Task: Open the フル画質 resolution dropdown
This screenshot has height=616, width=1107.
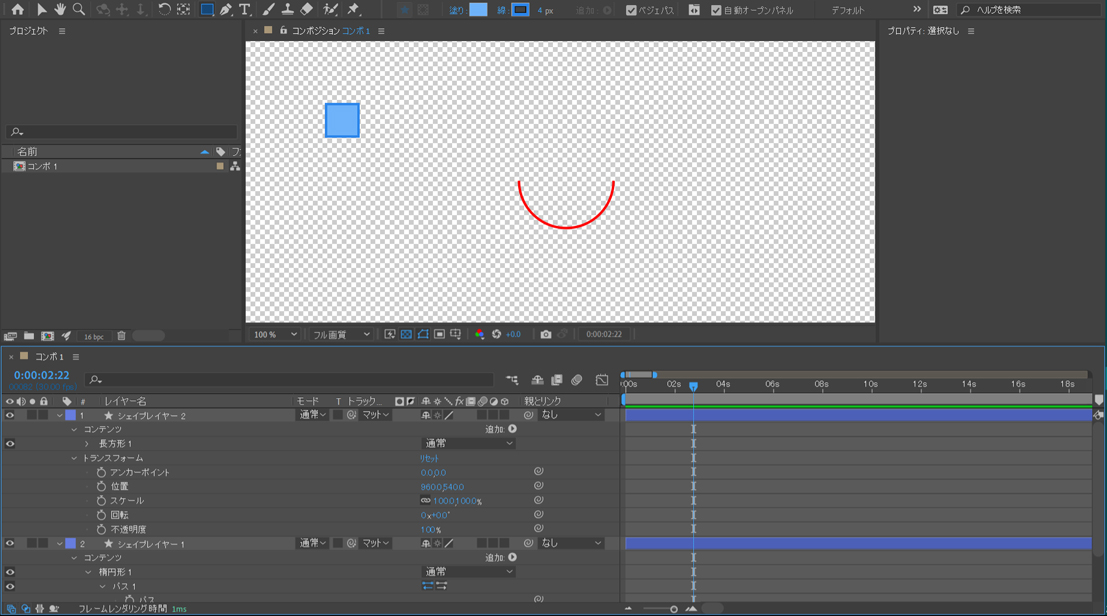Action: coord(341,335)
